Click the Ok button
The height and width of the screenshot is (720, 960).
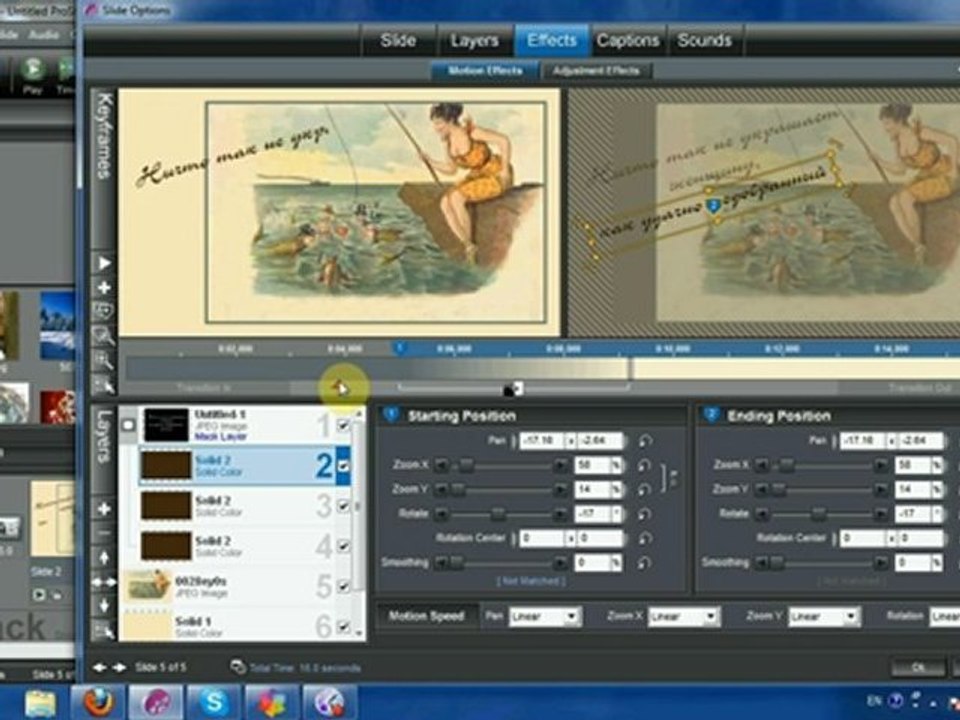tap(918, 667)
